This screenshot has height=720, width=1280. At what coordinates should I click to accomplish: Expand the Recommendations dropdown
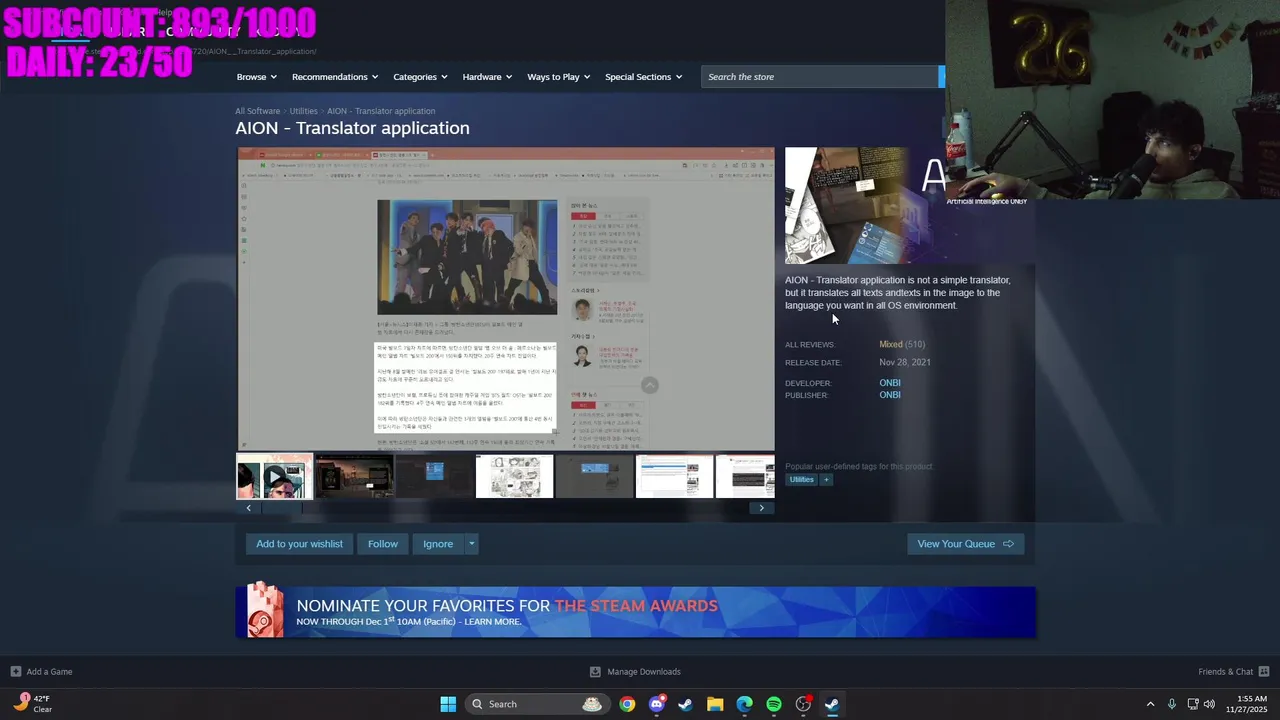pyautogui.click(x=334, y=77)
